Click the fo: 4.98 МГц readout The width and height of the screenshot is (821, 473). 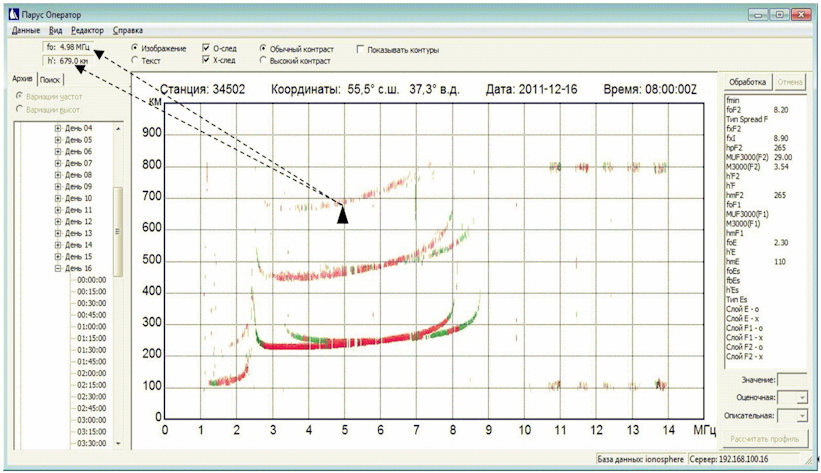[x=68, y=47]
